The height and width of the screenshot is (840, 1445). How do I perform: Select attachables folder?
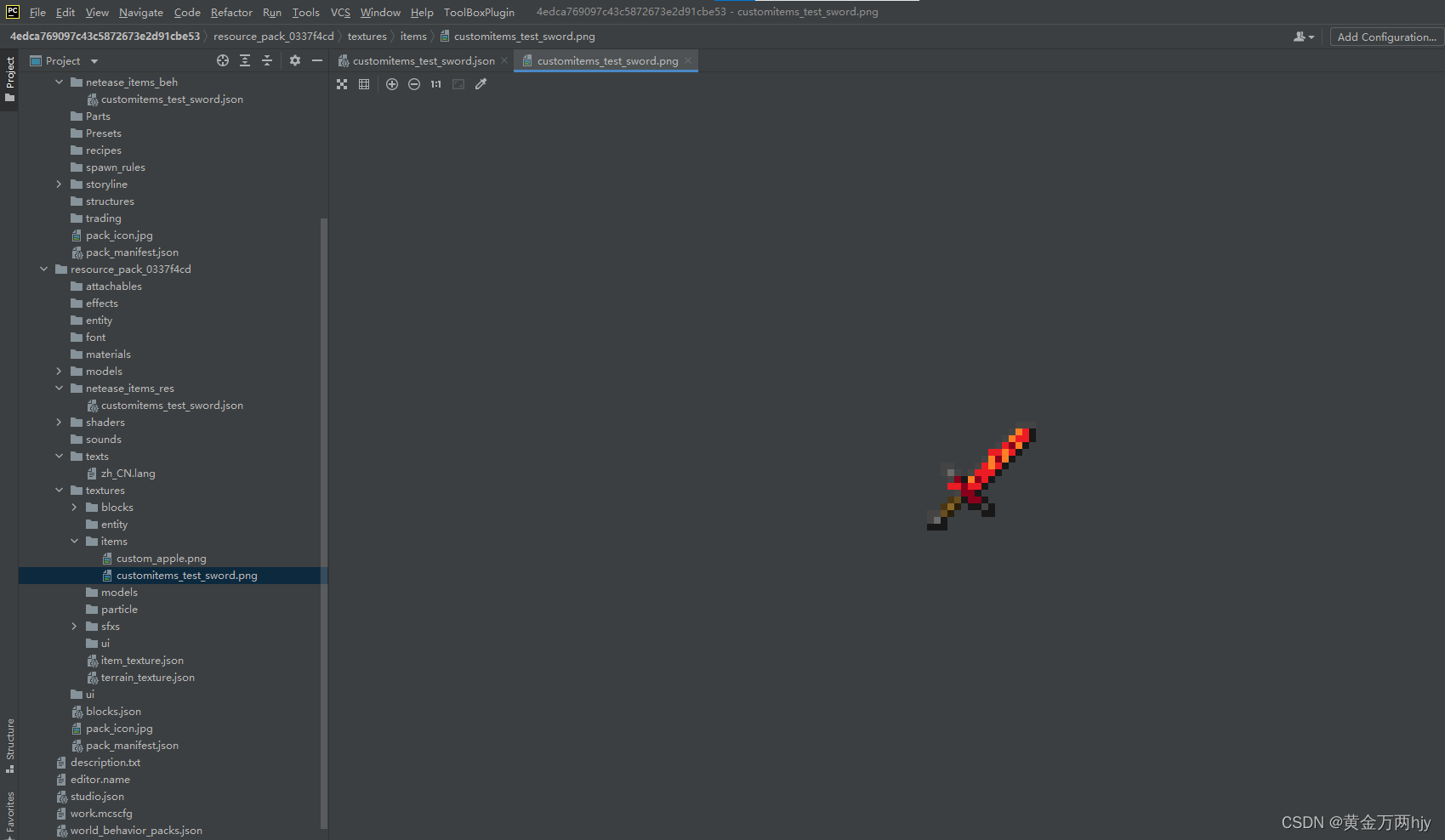coord(113,286)
